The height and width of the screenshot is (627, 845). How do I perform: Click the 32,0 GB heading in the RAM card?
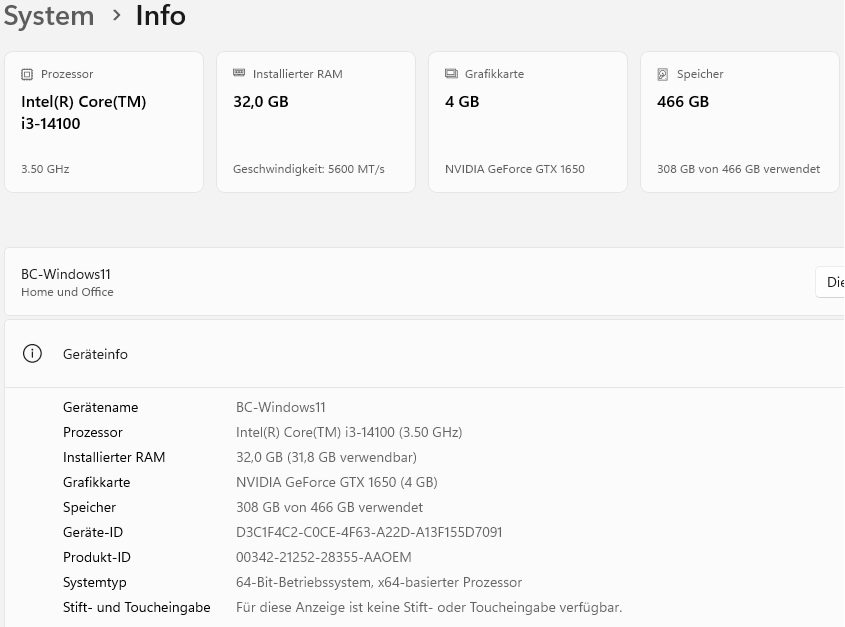click(x=261, y=101)
